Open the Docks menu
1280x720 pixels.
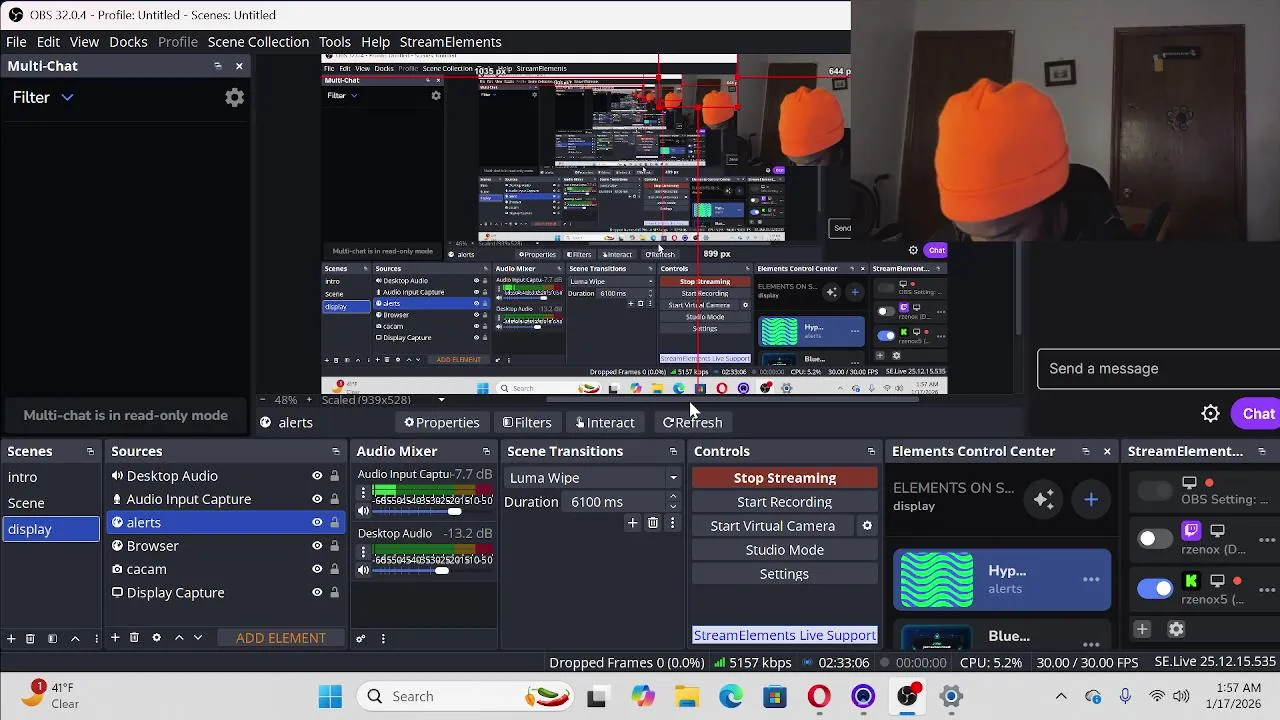[128, 42]
